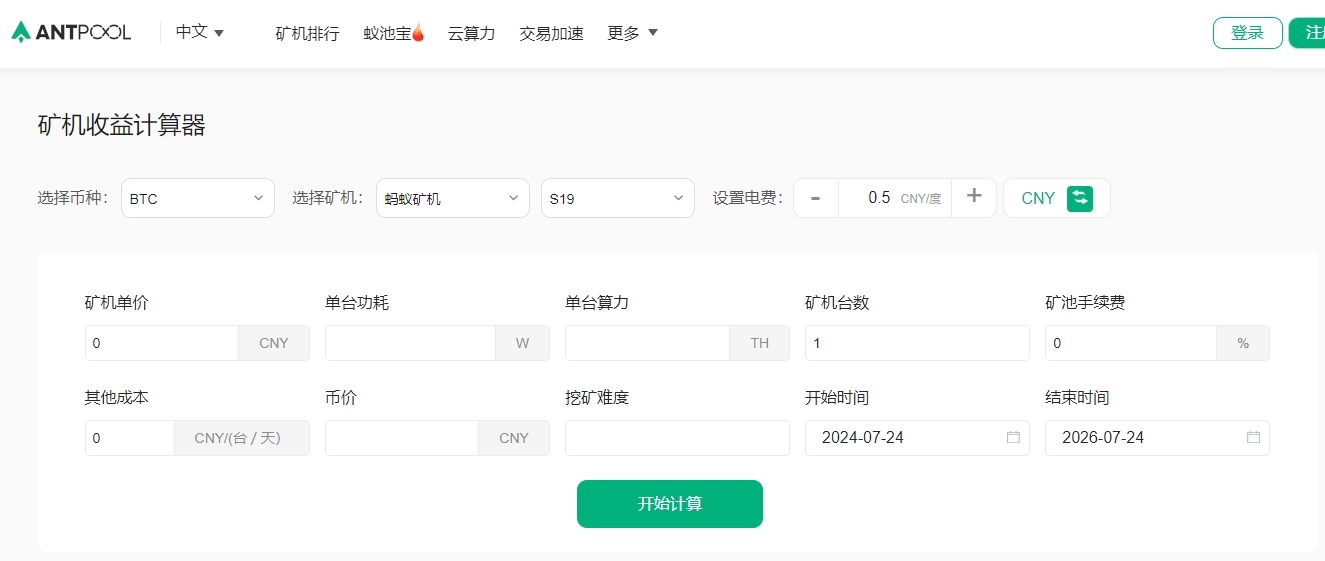1325x561 pixels.
Task: Go to the 云算力 page
Action: coord(471,33)
